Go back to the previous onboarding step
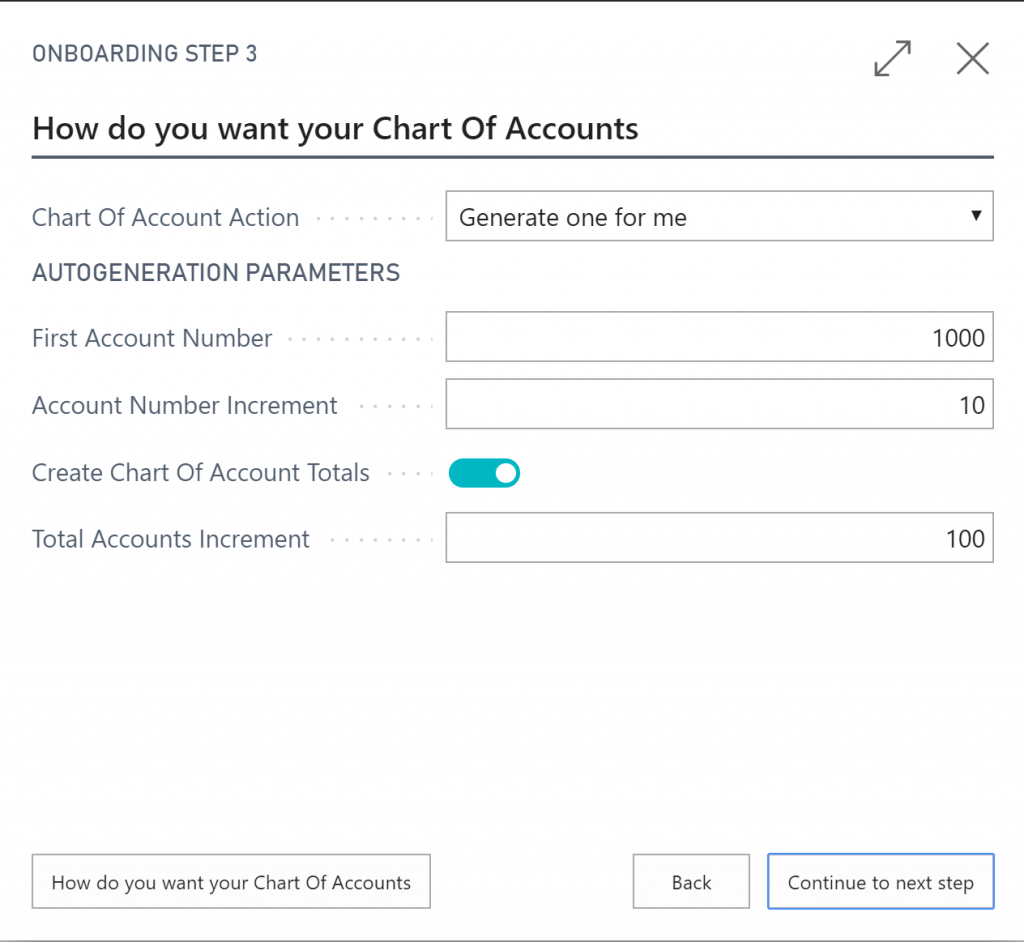This screenshot has width=1024, height=942. [x=691, y=881]
